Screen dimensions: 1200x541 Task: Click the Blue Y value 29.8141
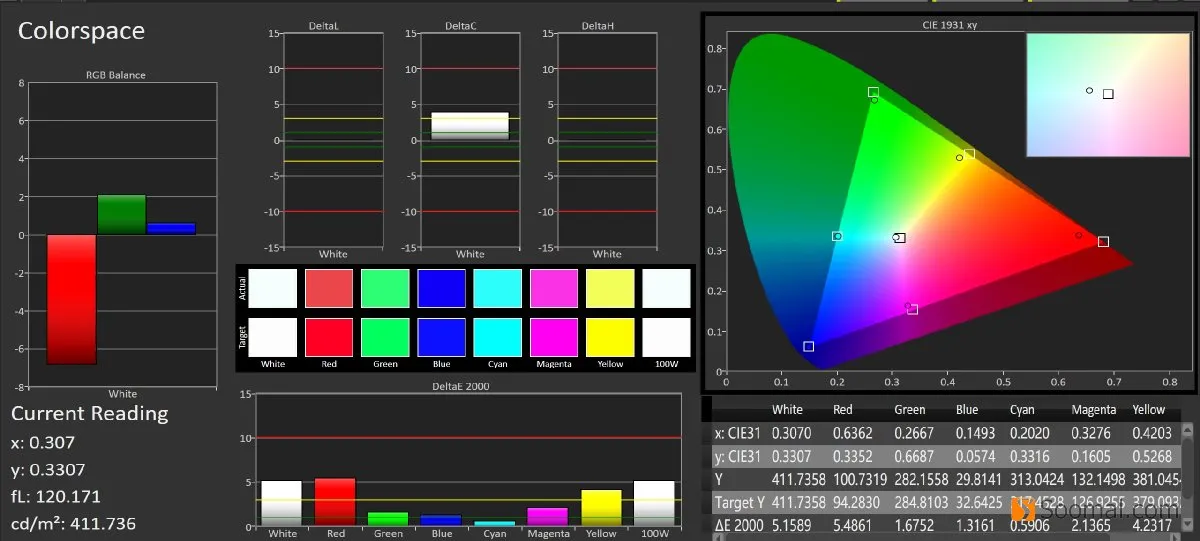pyautogui.click(x=978, y=480)
